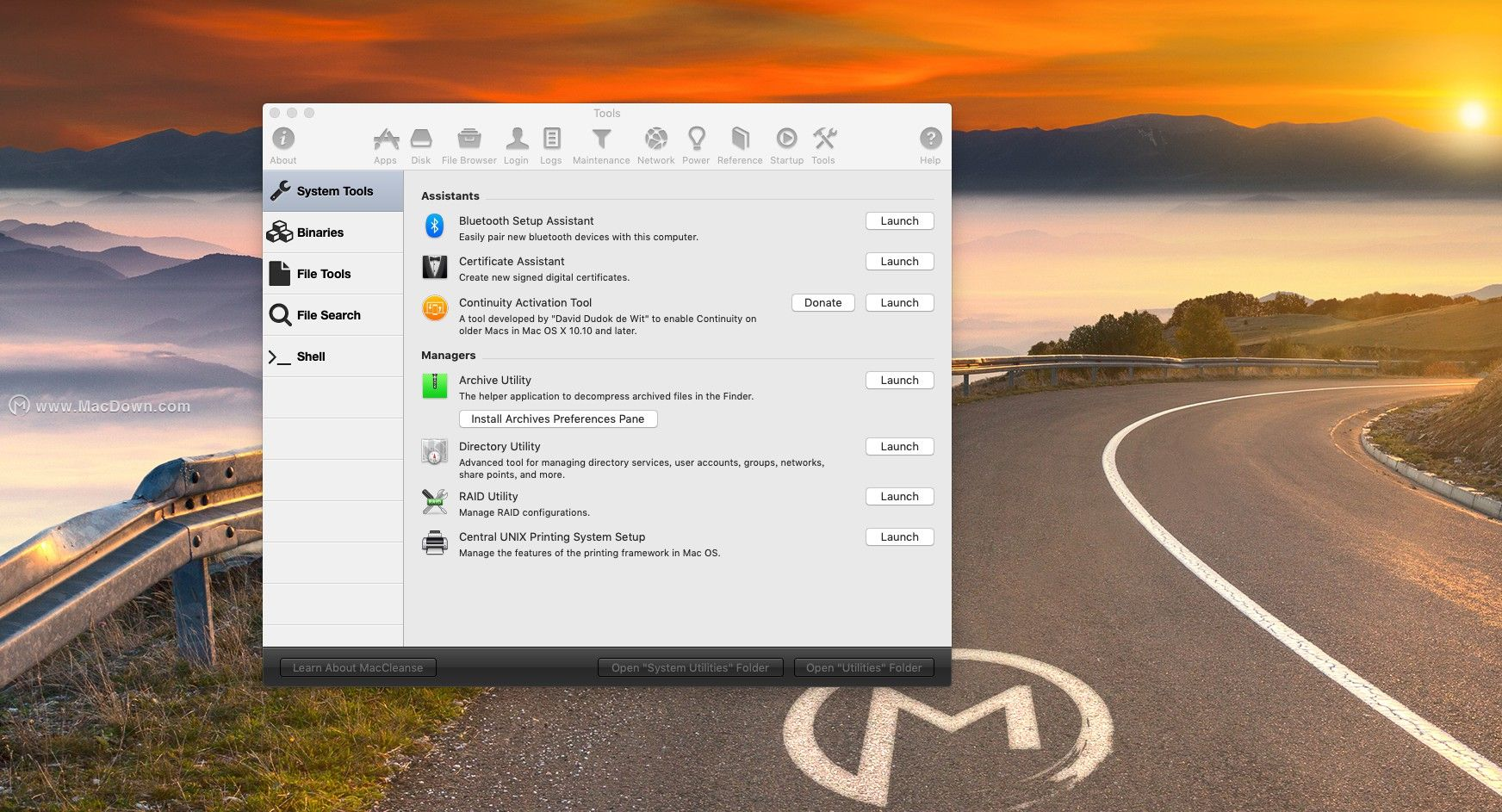Click the RAID Utility title text
Viewport: 1502px width, 812px height.
pyautogui.click(x=488, y=497)
